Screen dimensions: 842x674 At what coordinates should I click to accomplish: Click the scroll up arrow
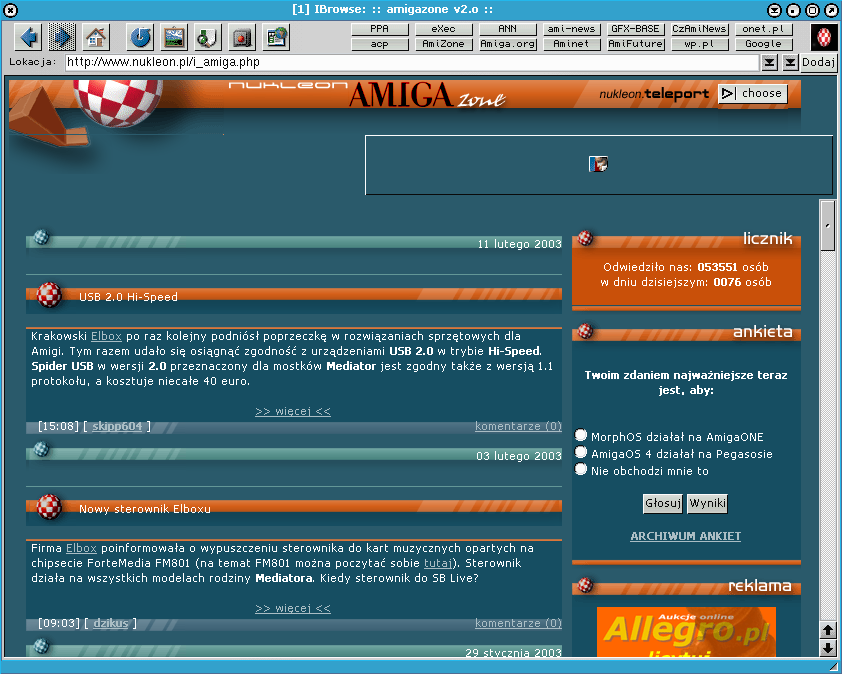pyautogui.click(x=828, y=630)
